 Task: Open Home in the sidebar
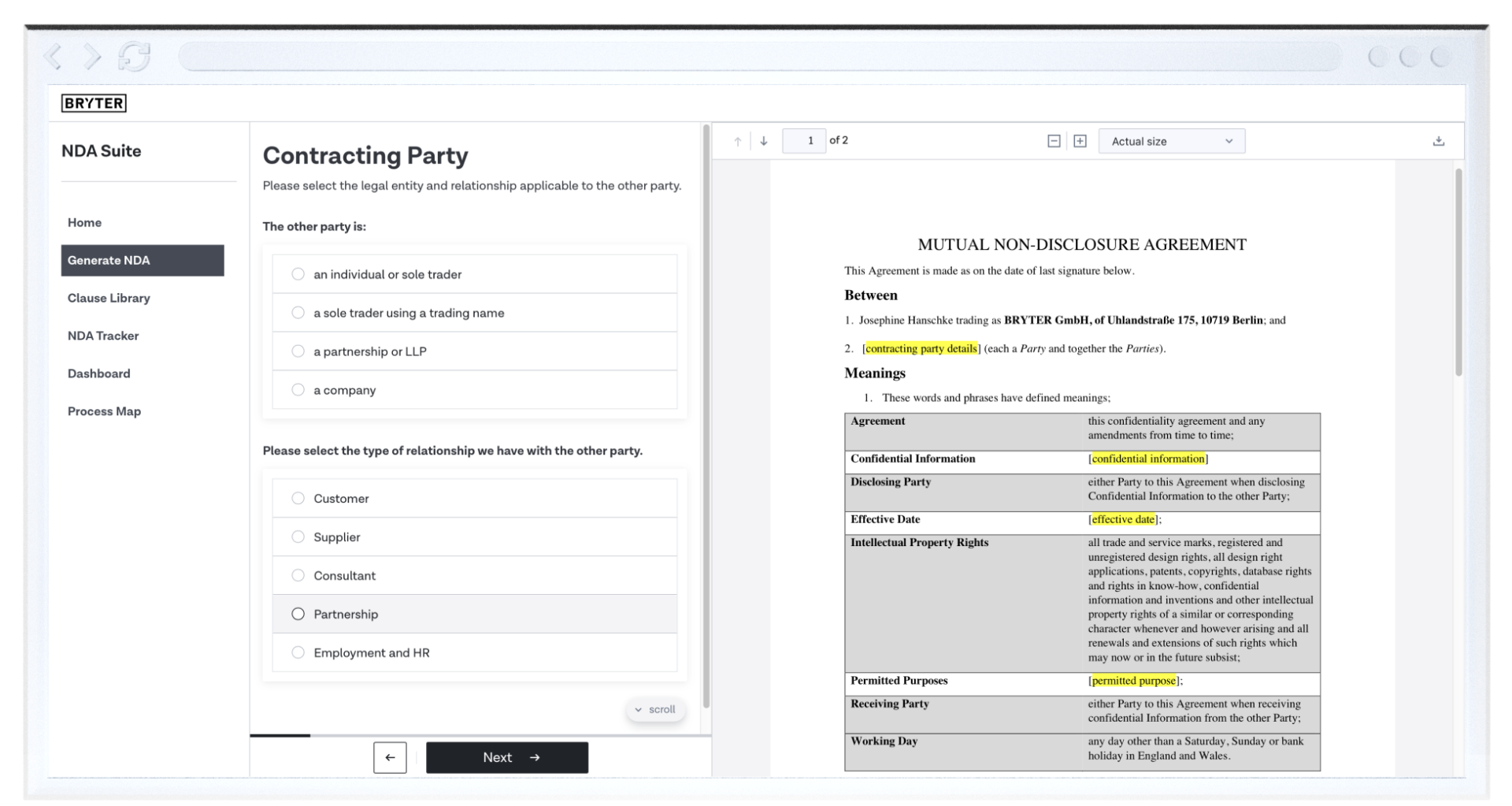(143, 223)
